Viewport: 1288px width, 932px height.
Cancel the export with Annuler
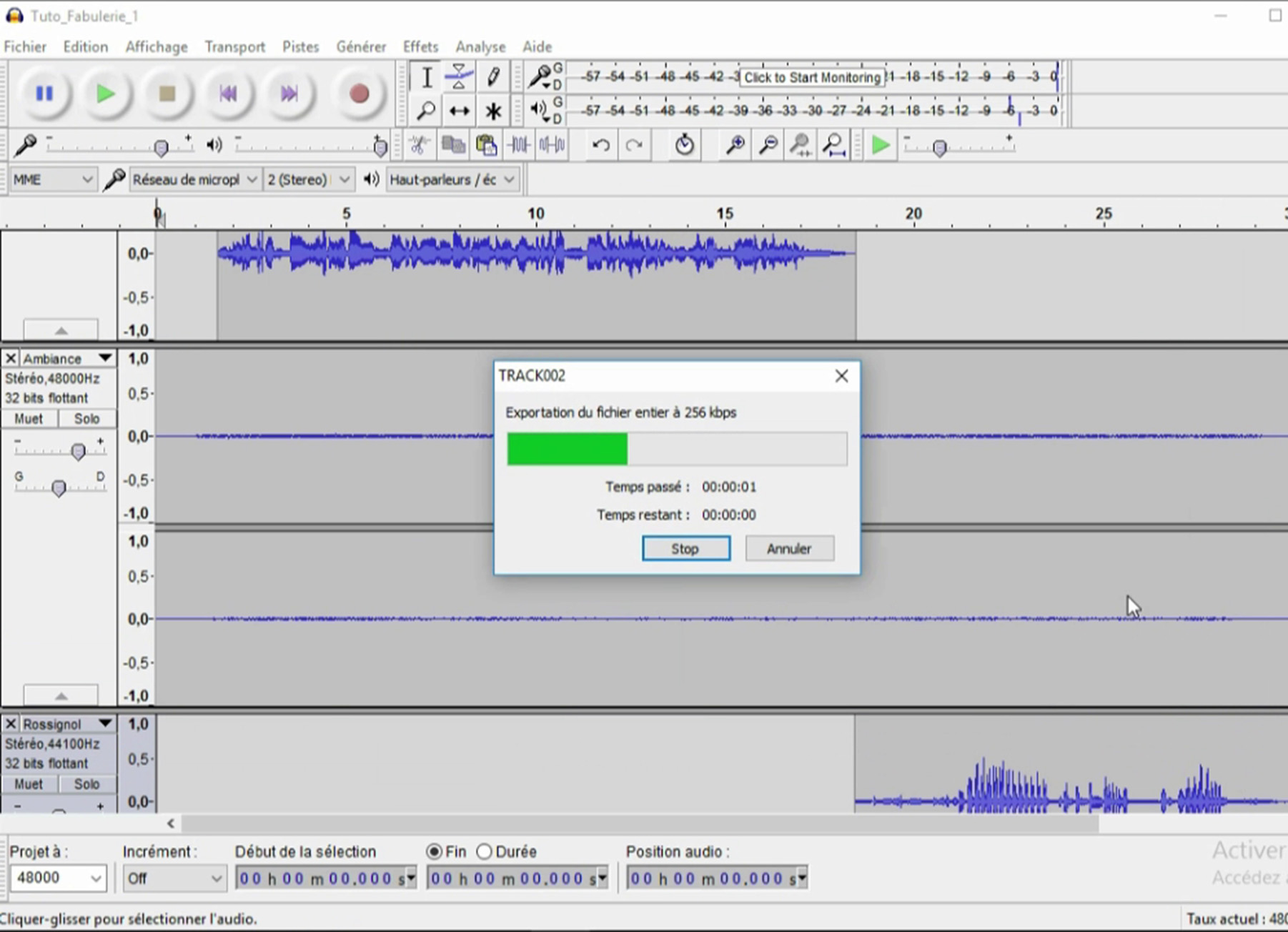coord(789,548)
